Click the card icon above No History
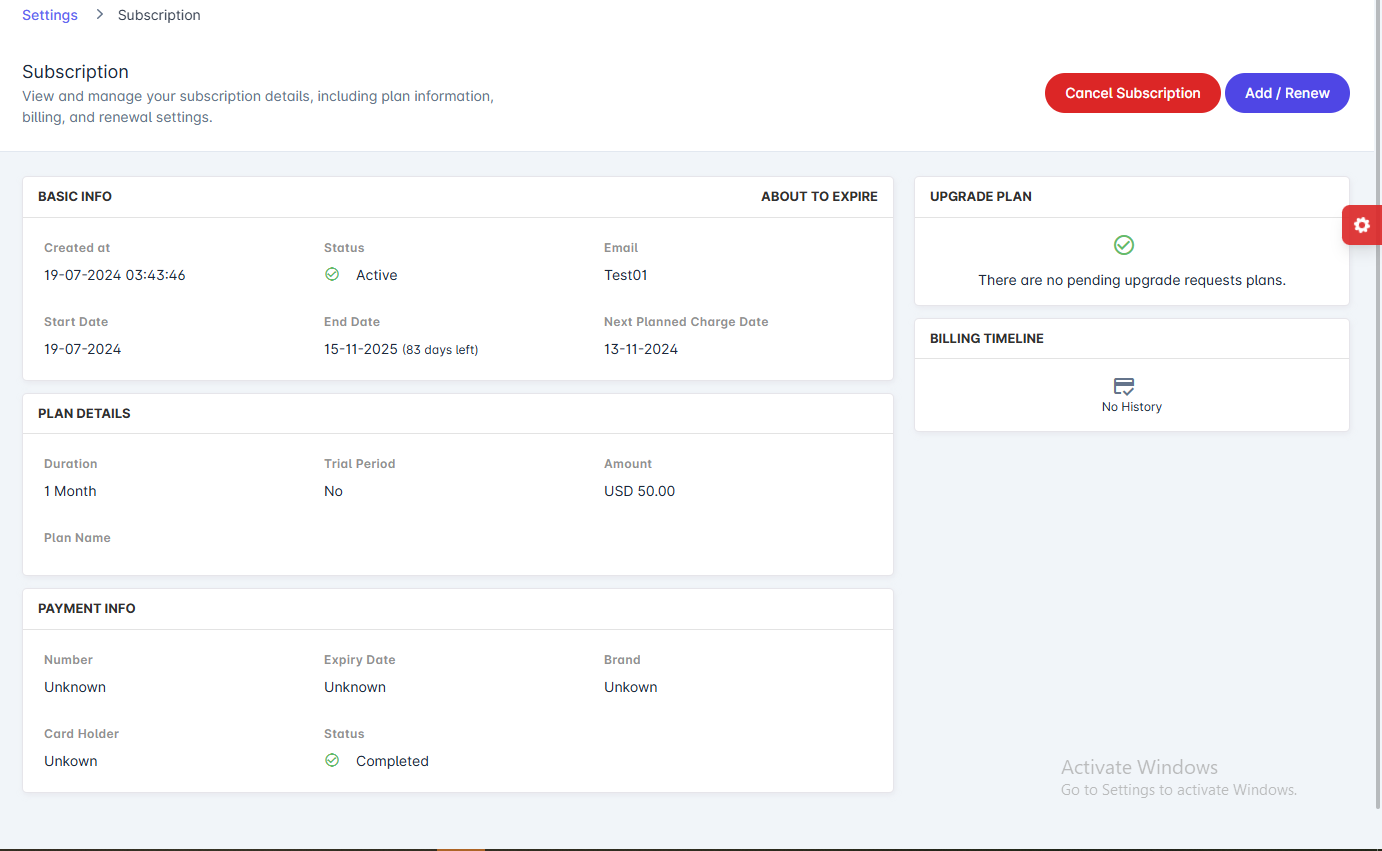This screenshot has height=851, width=1382. pyautogui.click(x=1124, y=386)
